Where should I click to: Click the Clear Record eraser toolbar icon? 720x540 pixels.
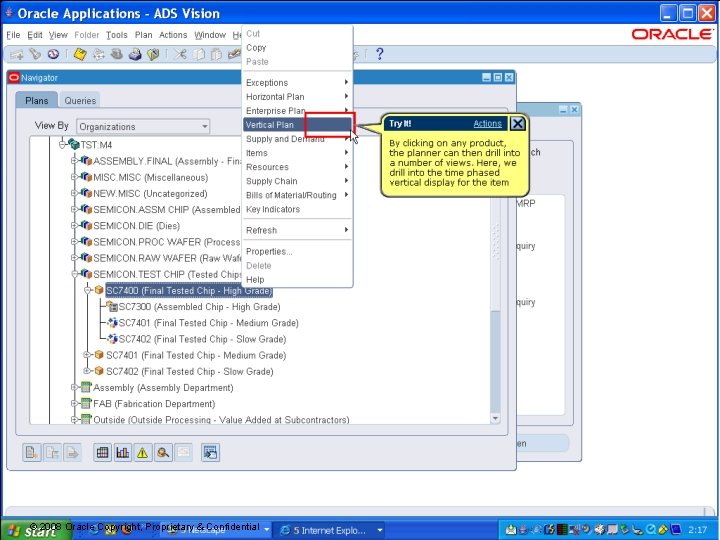pyautogui.click(x=234, y=54)
